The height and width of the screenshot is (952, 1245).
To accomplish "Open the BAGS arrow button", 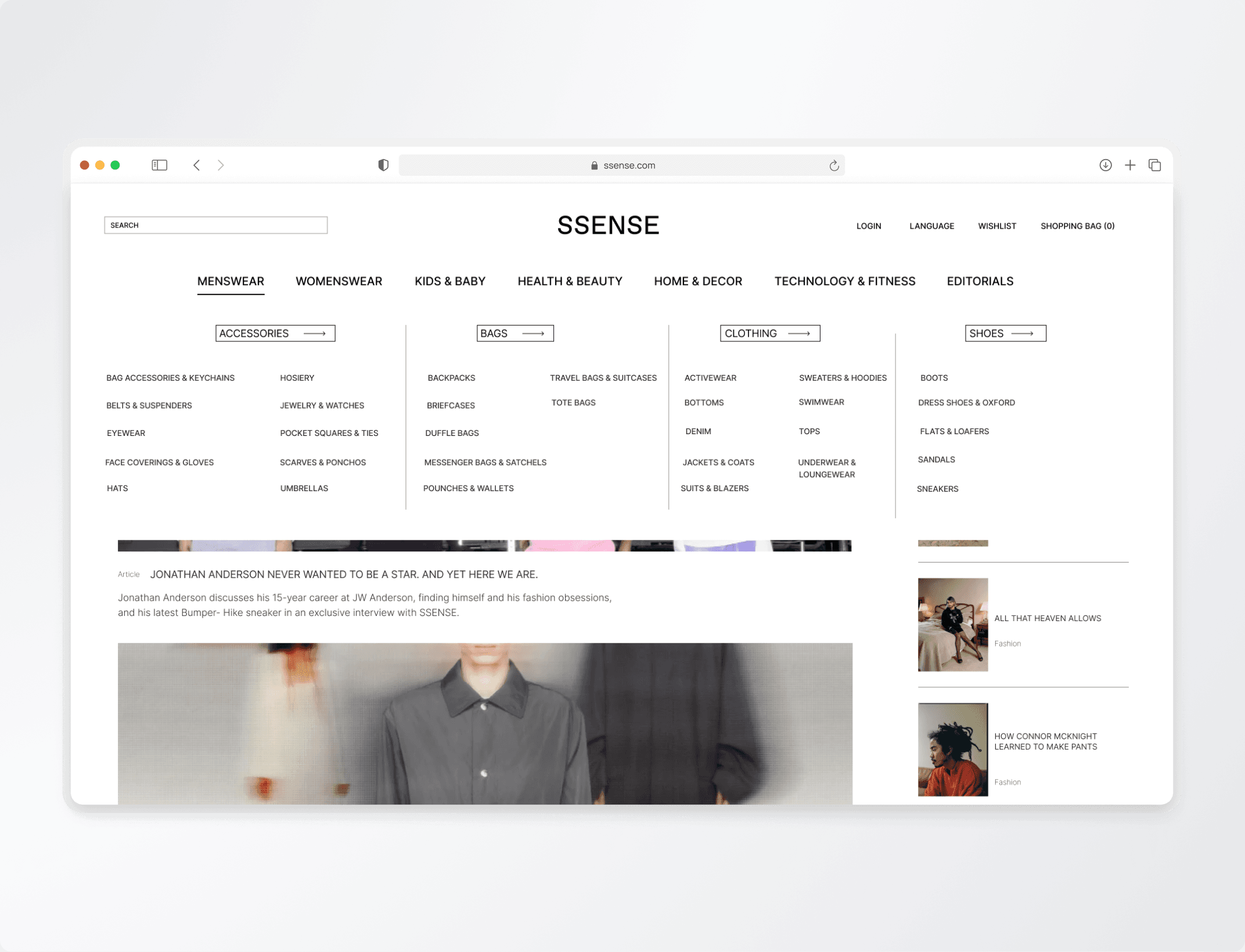I will click(x=515, y=333).
